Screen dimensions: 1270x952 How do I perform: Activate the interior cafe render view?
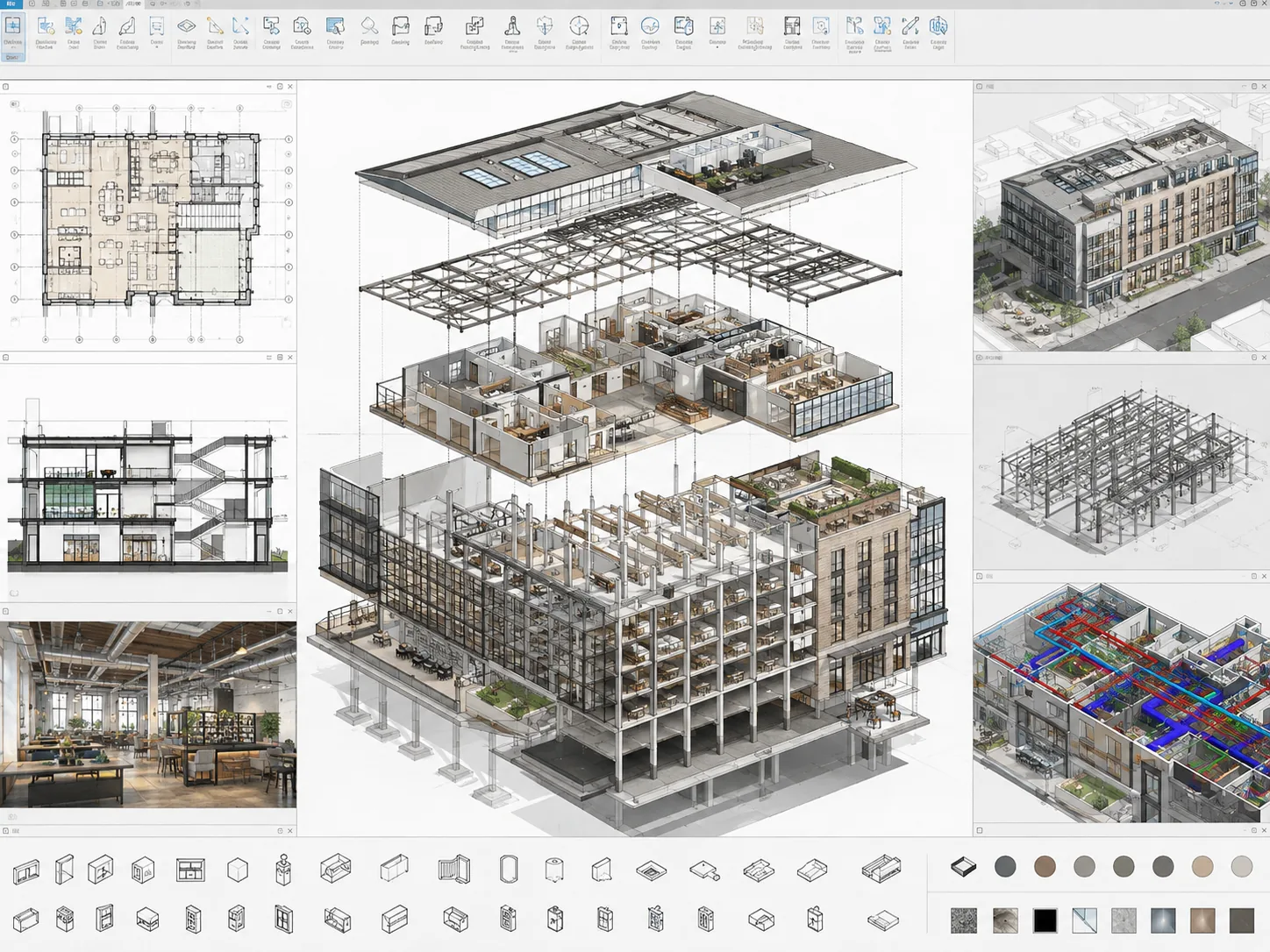pos(148,714)
